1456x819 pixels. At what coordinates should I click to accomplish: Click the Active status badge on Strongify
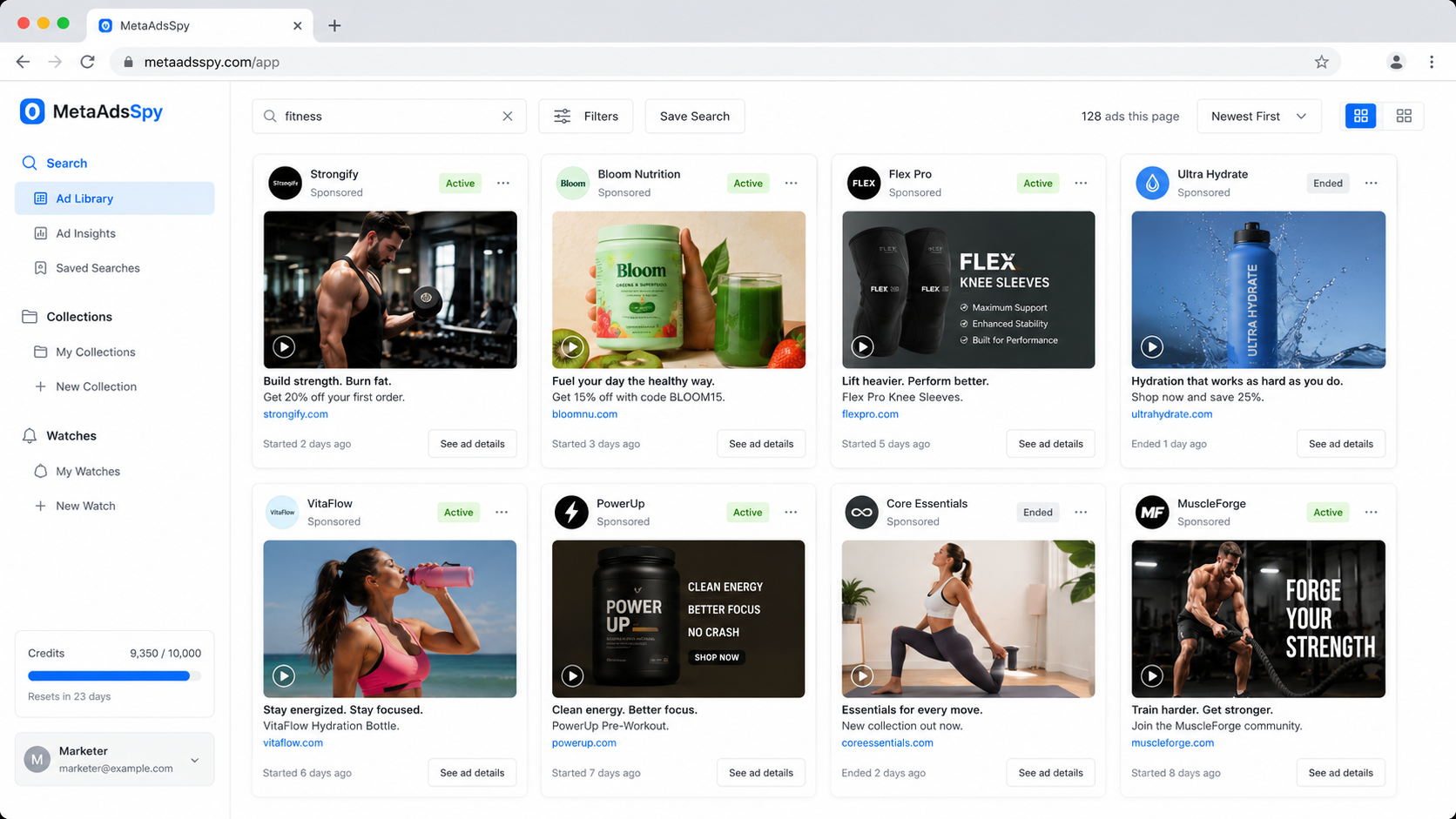coord(460,183)
